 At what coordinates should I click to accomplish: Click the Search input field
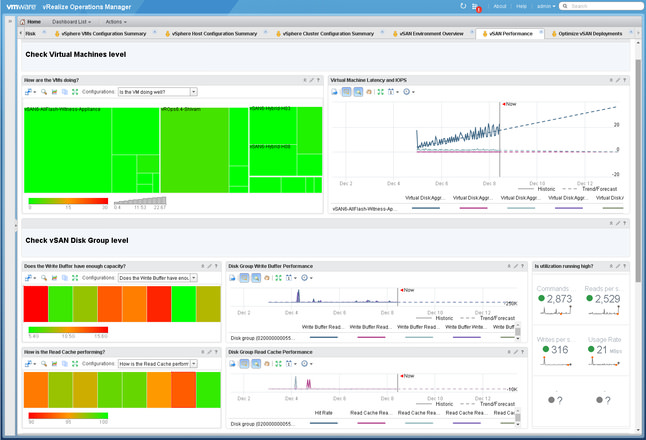click(x=603, y=6)
